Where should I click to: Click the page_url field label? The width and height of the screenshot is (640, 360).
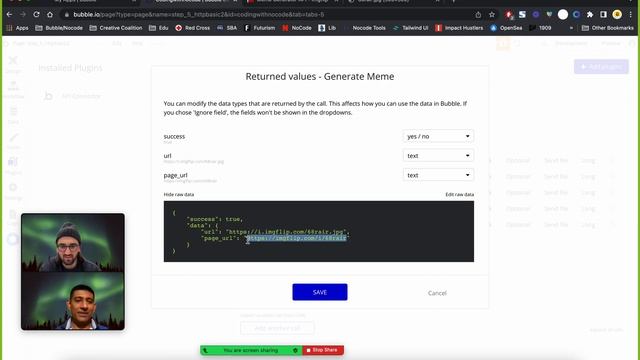(176, 175)
